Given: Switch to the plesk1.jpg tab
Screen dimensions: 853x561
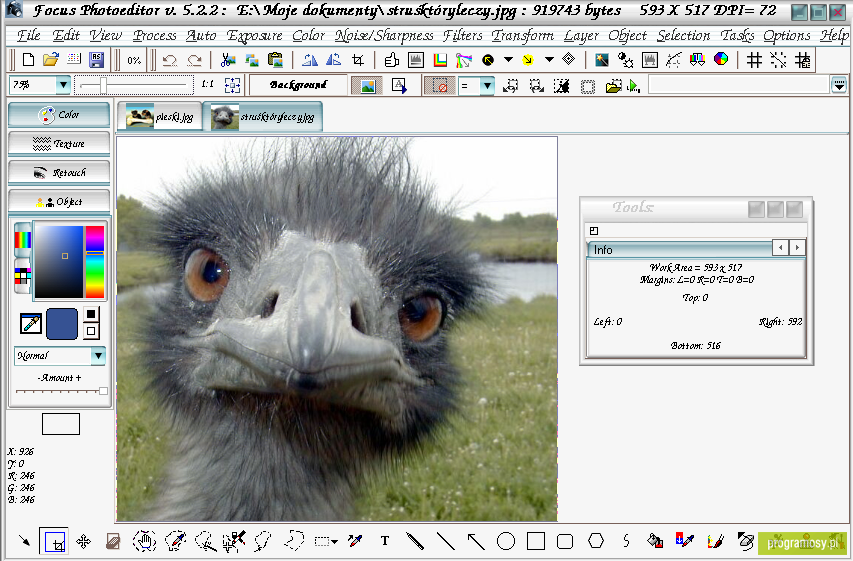Looking at the screenshot, I should tap(160, 116).
